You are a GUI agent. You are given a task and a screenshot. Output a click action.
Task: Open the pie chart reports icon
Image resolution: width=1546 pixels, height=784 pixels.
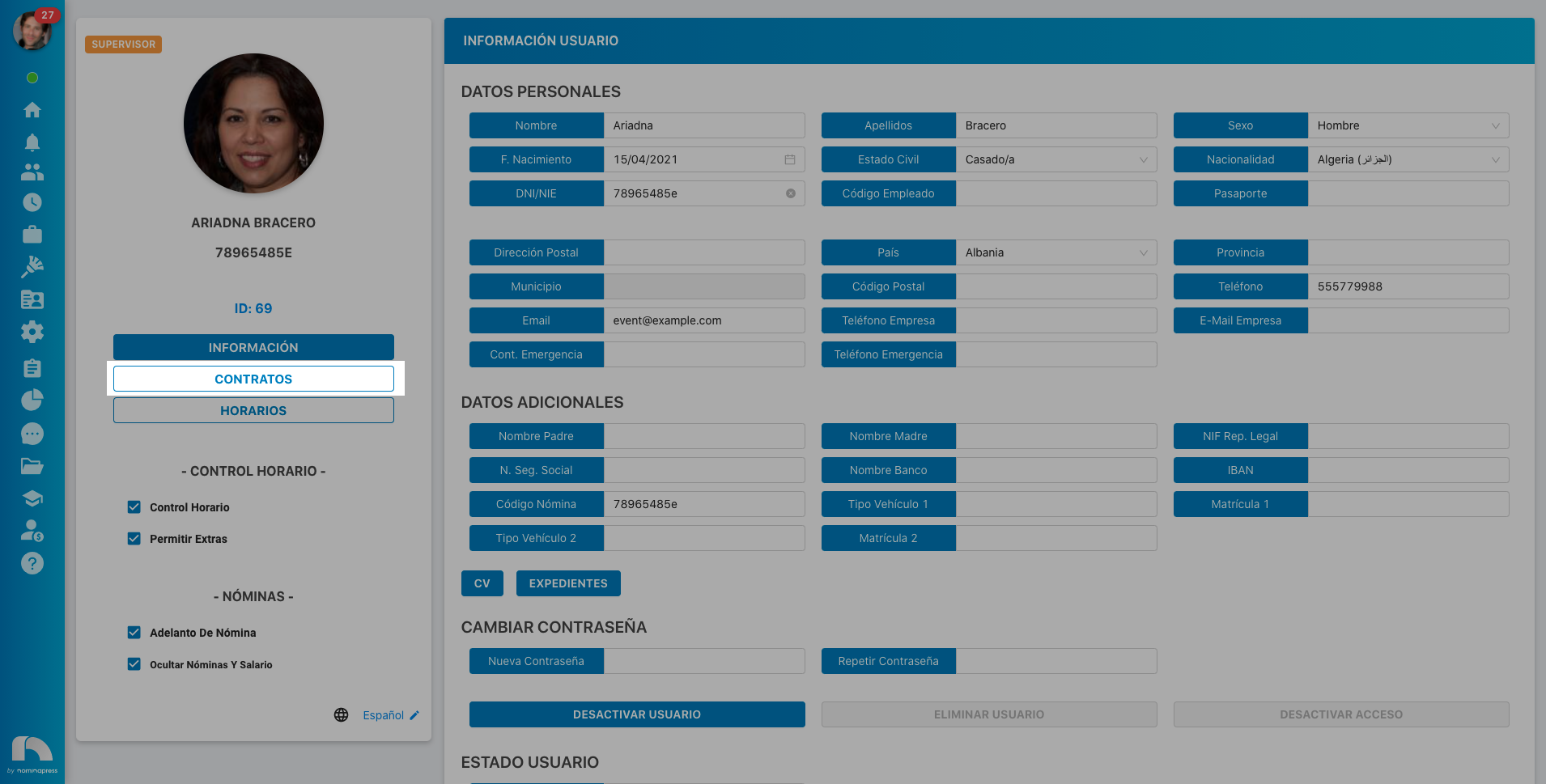pos(32,400)
